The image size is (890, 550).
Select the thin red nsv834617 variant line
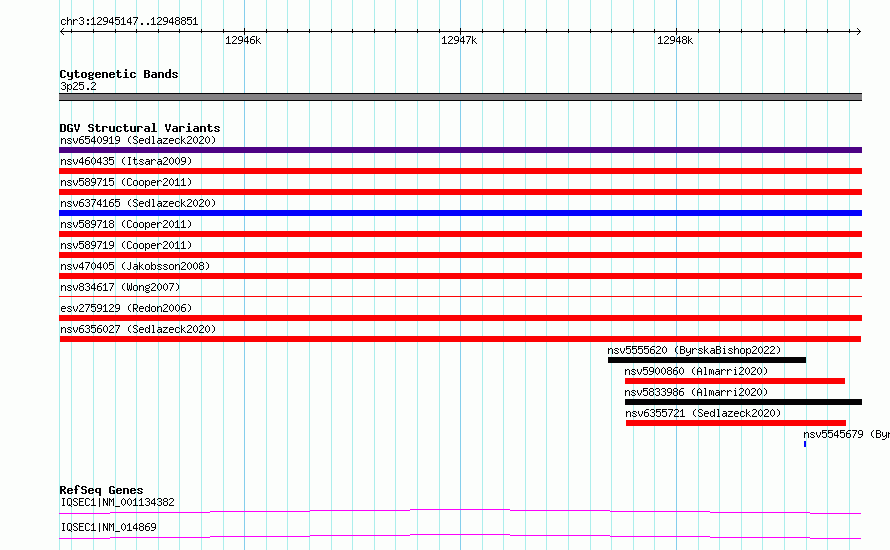point(460,296)
